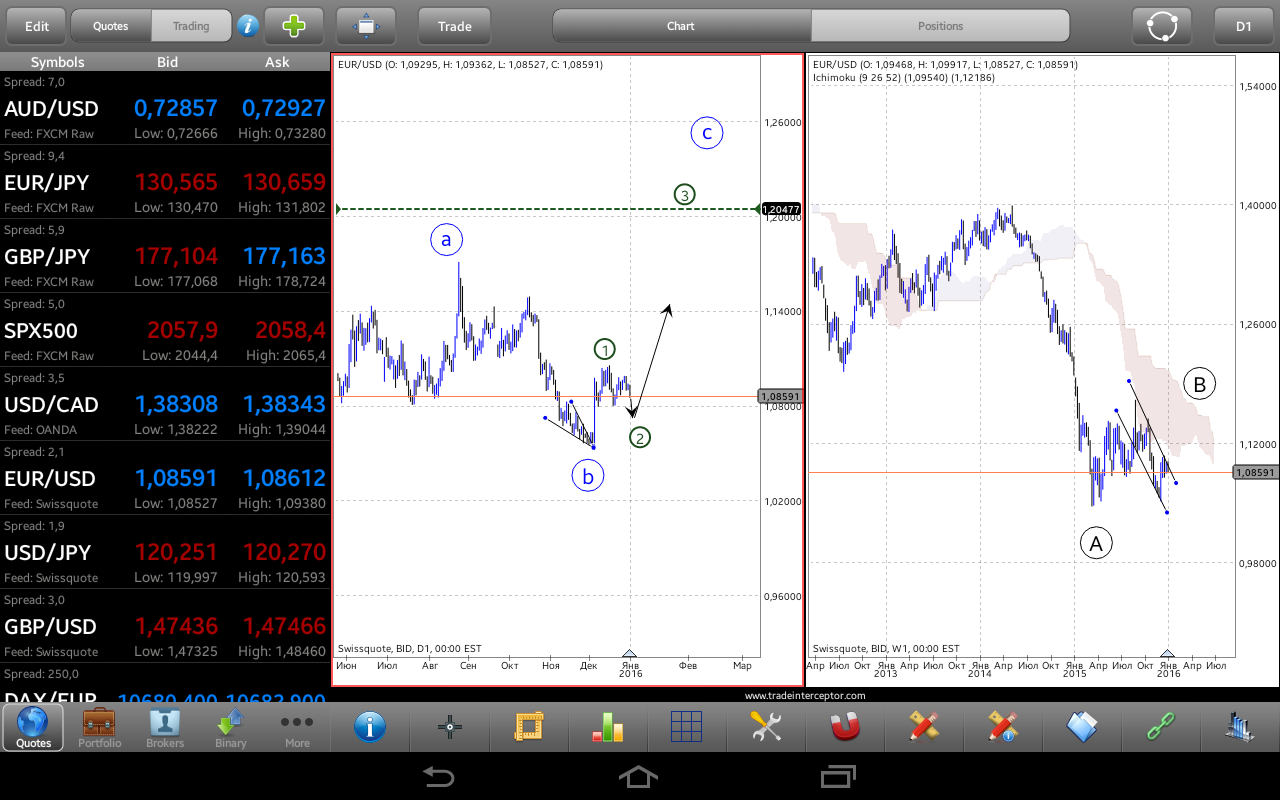Open the indicators chart icon

pos(1240,727)
